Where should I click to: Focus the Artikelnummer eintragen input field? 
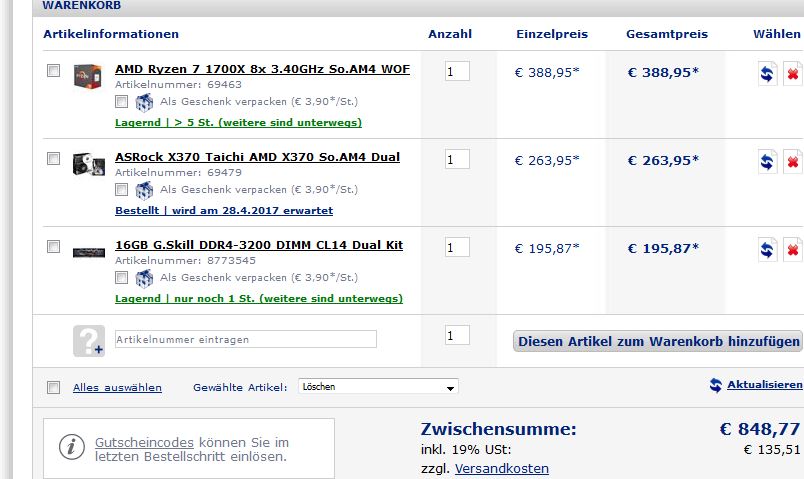(x=246, y=339)
